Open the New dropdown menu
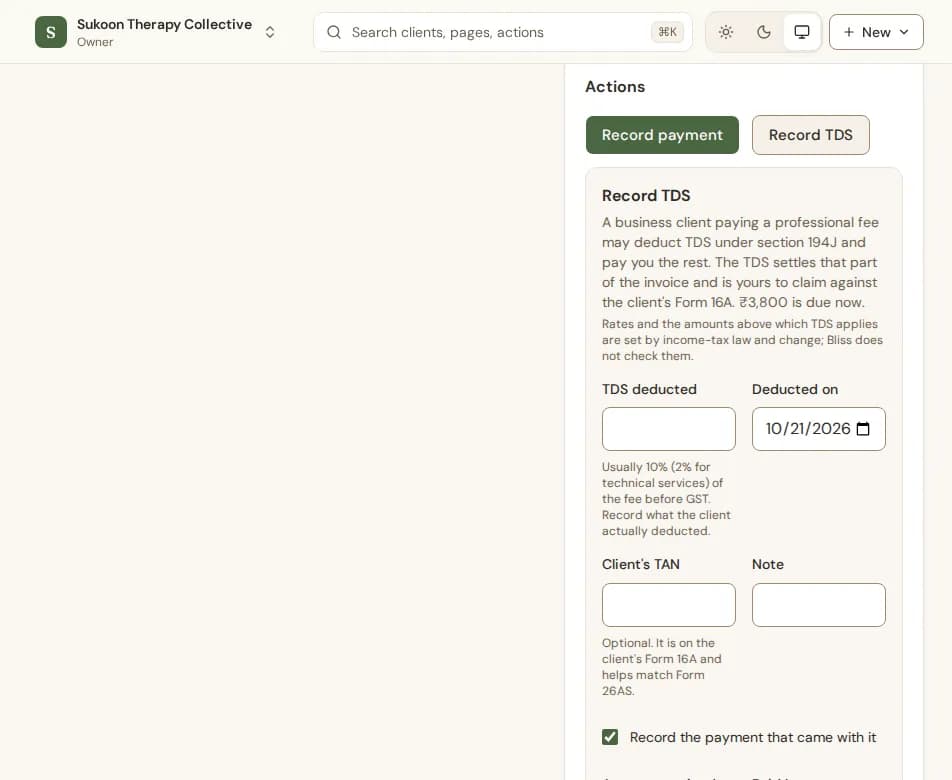This screenshot has height=780, width=952. (x=876, y=32)
